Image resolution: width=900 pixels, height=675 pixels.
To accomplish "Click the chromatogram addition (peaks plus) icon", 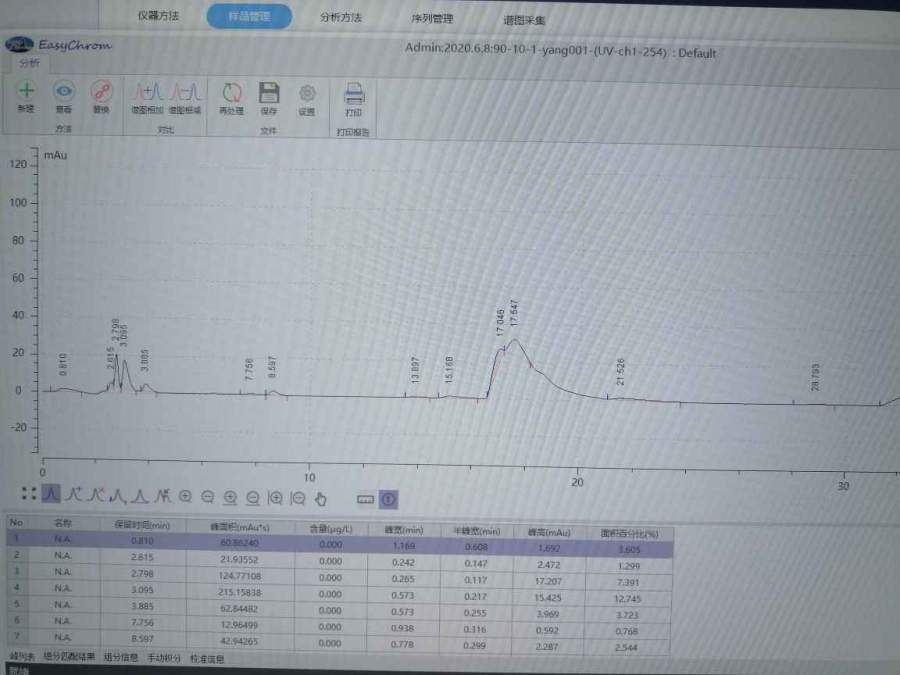I will click(148, 91).
